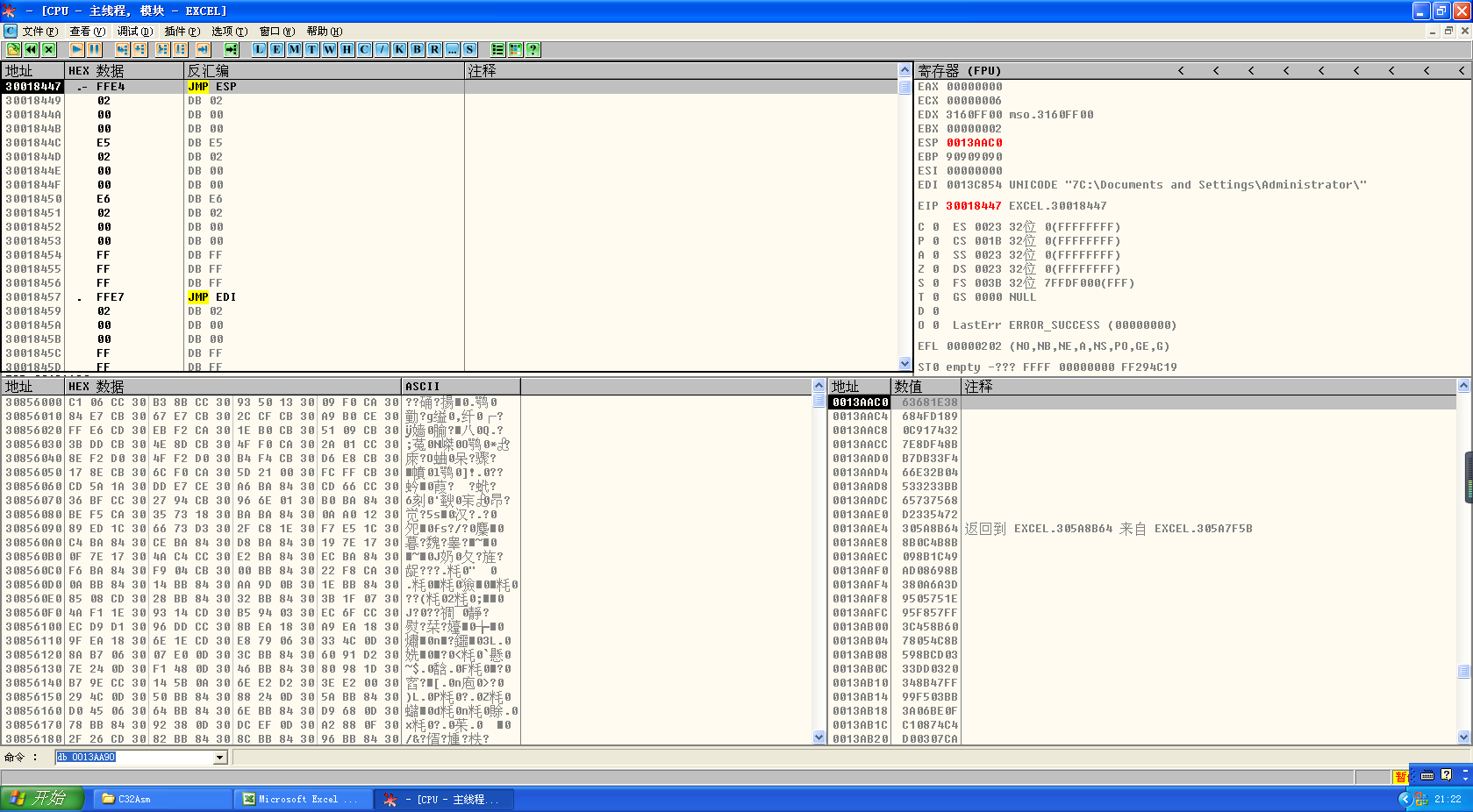Image resolution: width=1473 pixels, height=812 pixels.
Task: Click the green Help question icon
Action: click(533, 49)
